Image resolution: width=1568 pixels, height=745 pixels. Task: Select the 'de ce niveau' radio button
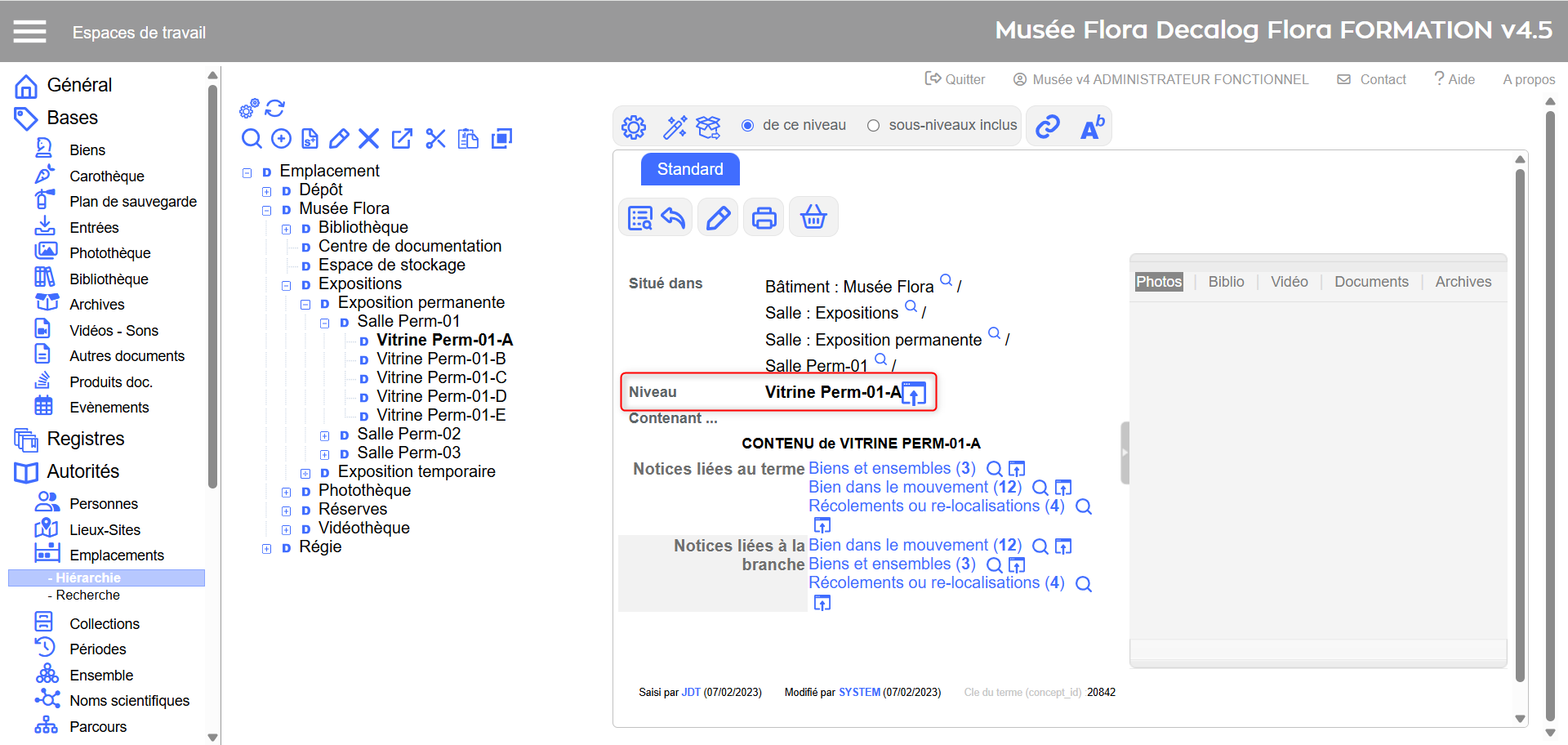pos(747,126)
